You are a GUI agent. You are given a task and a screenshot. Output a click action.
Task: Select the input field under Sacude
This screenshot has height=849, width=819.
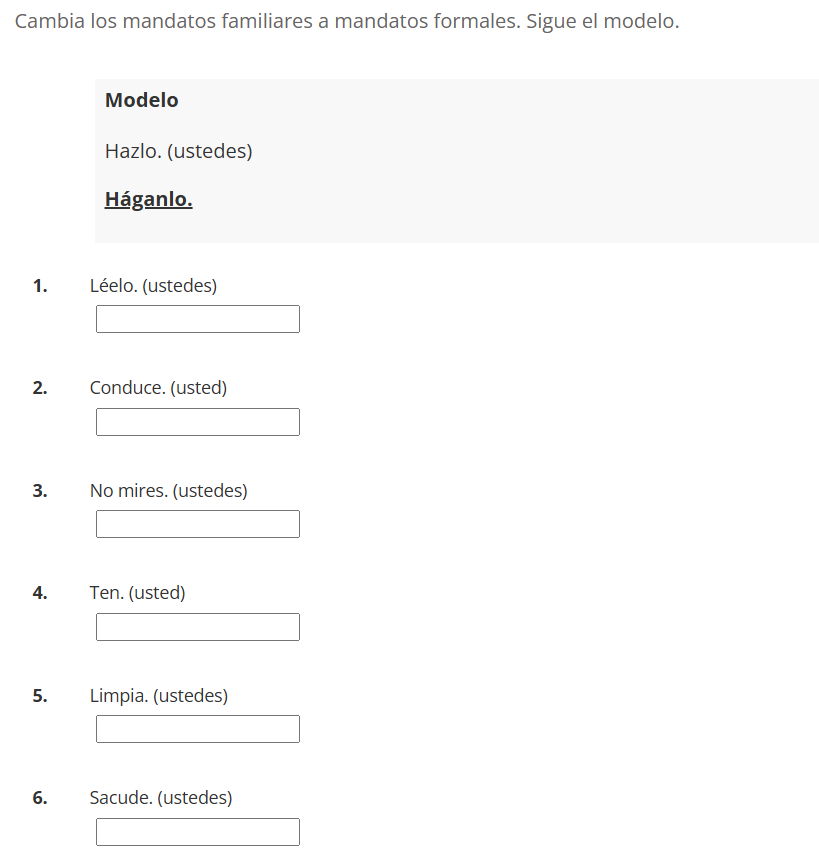pyautogui.click(x=198, y=832)
